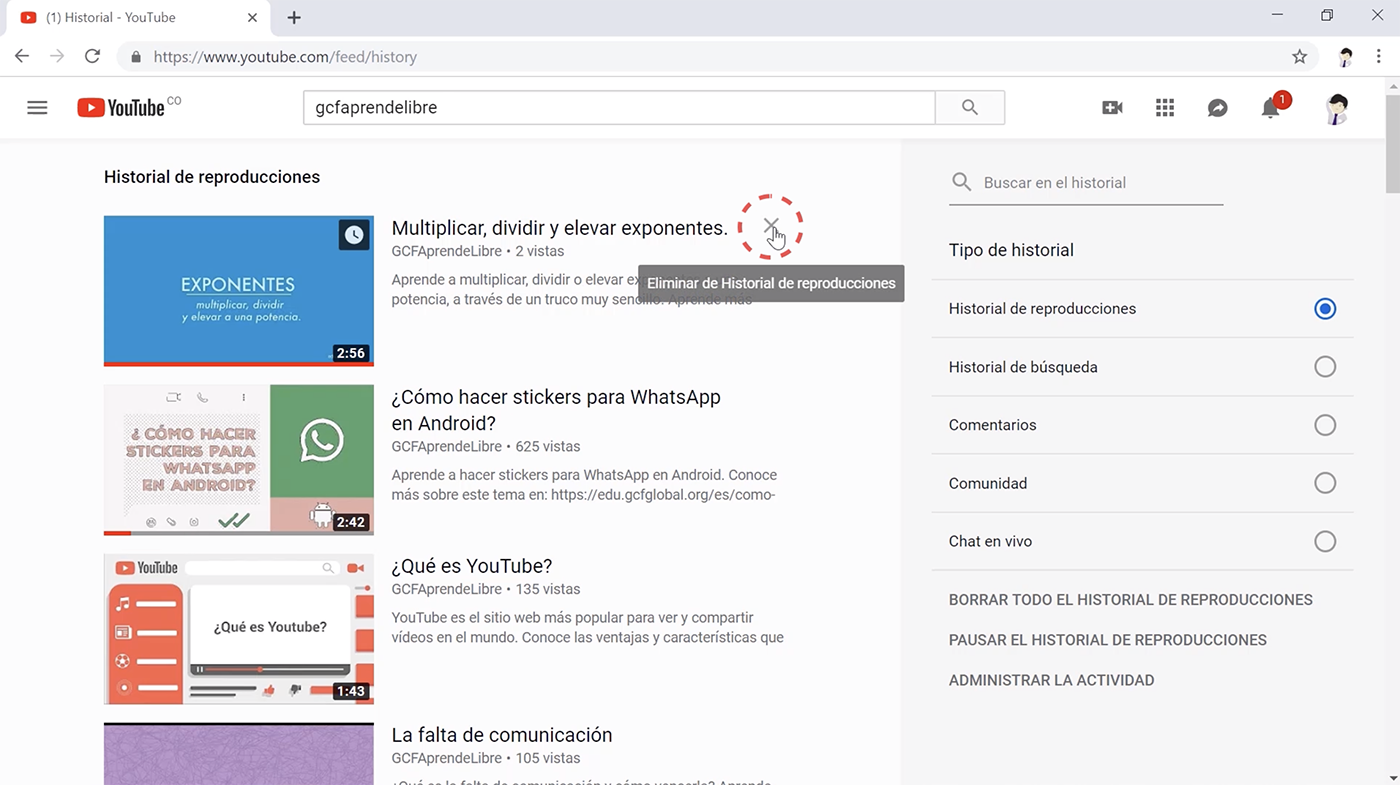The image size is (1400, 785).
Task: Open the messages share icon
Action: coord(1217,108)
